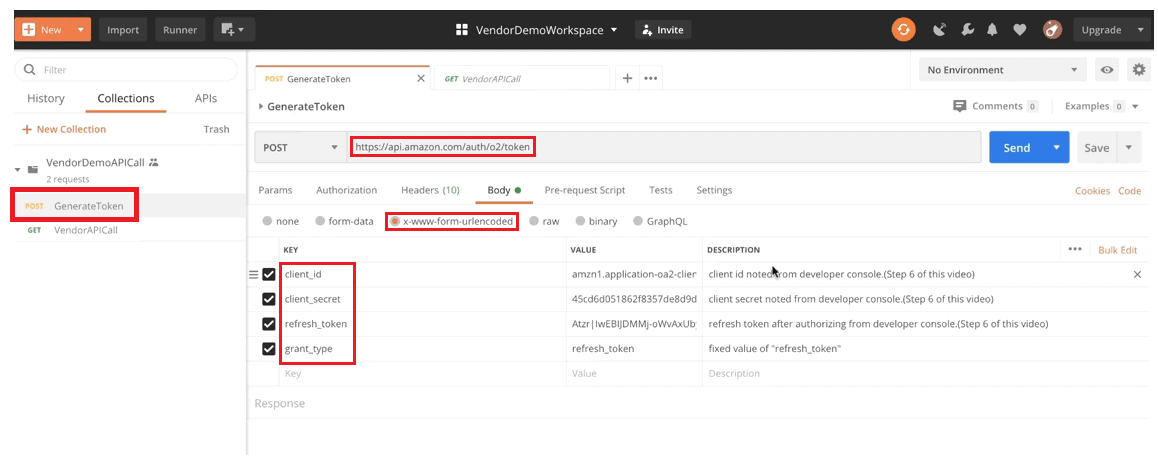Click the orange sync status icon
Image resolution: width=1158 pixels, height=465 pixels.
pos(903,30)
